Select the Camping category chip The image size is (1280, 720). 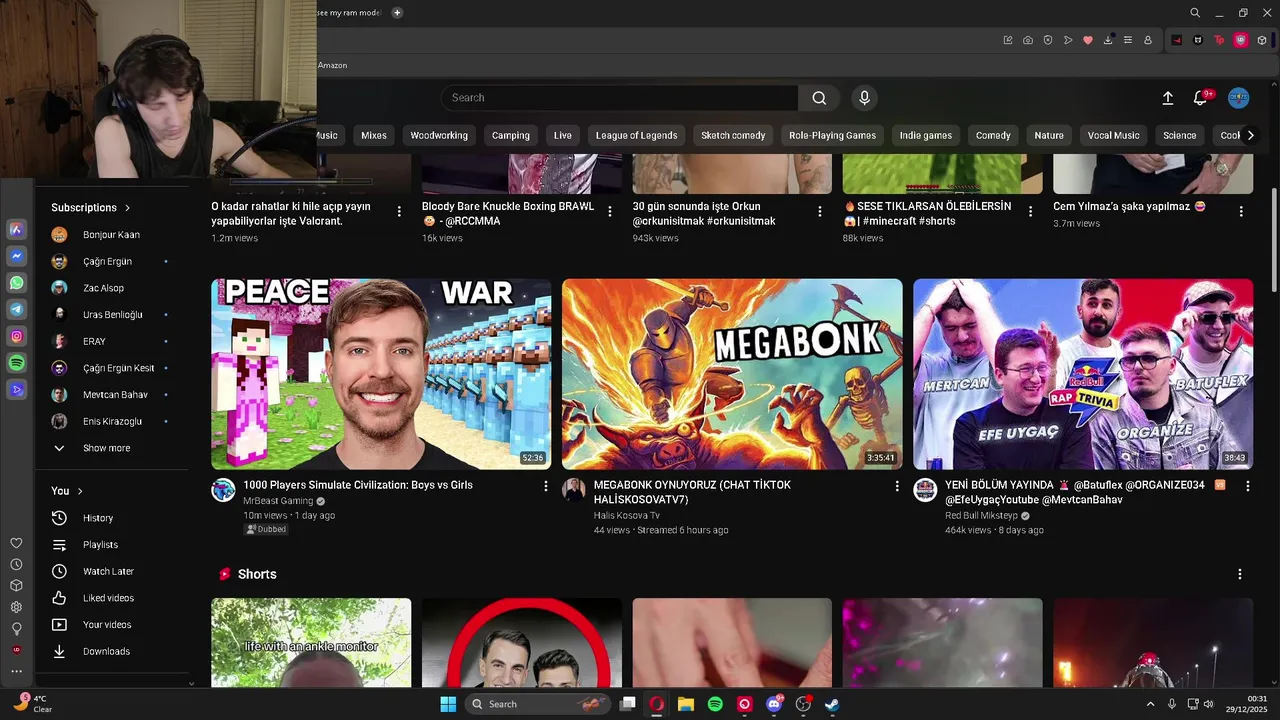[x=511, y=135]
